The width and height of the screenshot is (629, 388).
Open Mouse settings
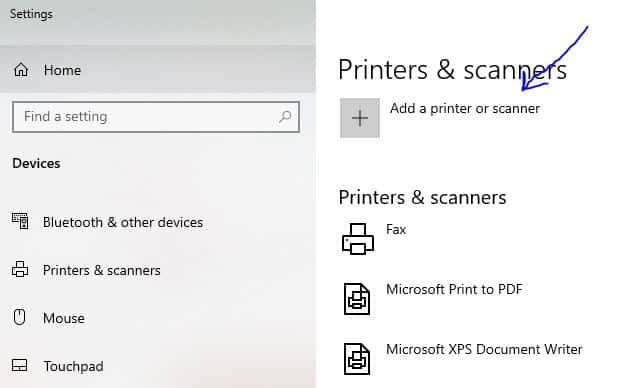[x=64, y=318]
